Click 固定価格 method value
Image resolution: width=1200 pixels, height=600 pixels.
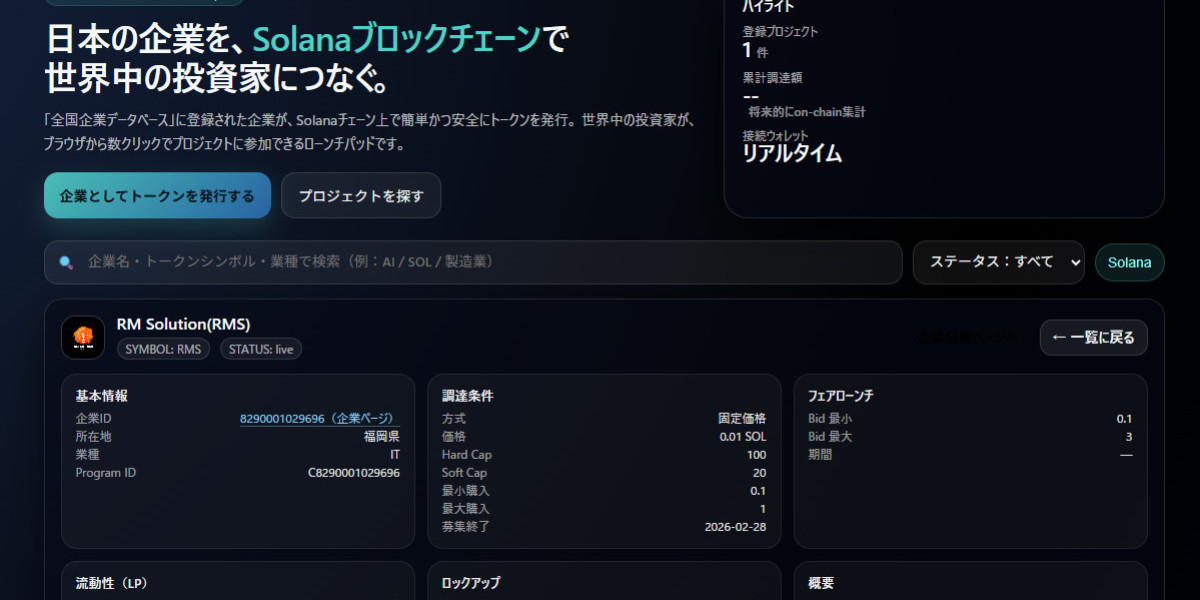[742, 418]
